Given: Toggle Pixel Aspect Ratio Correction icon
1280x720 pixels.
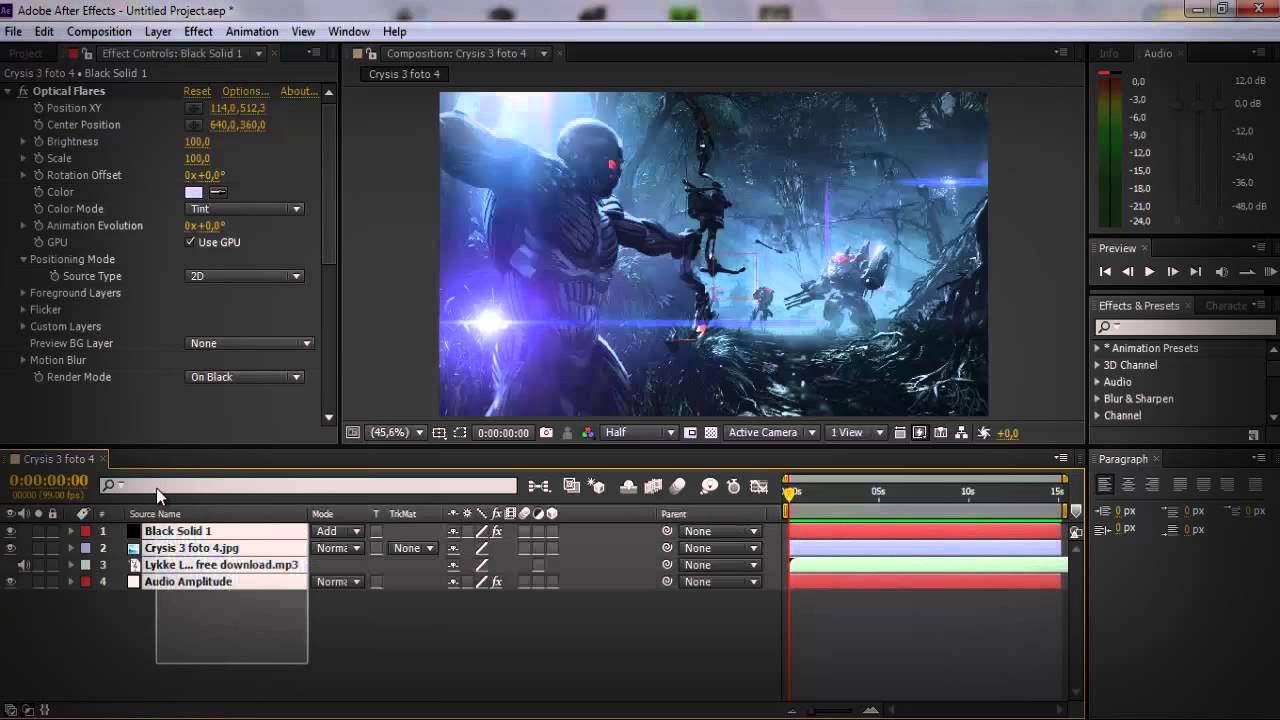Looking at the screenshot, I should tap(900, 433).
